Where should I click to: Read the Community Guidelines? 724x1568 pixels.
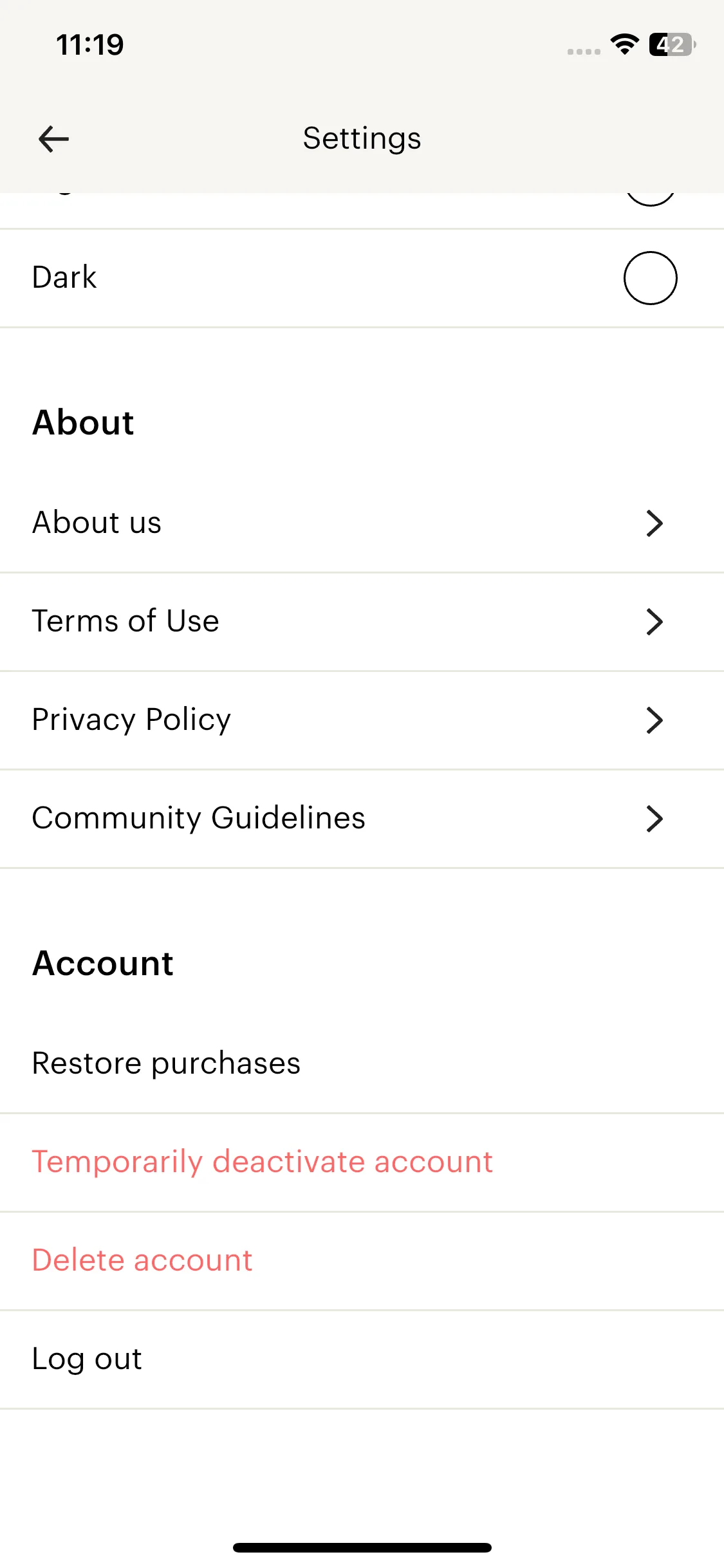pos(199,818)
